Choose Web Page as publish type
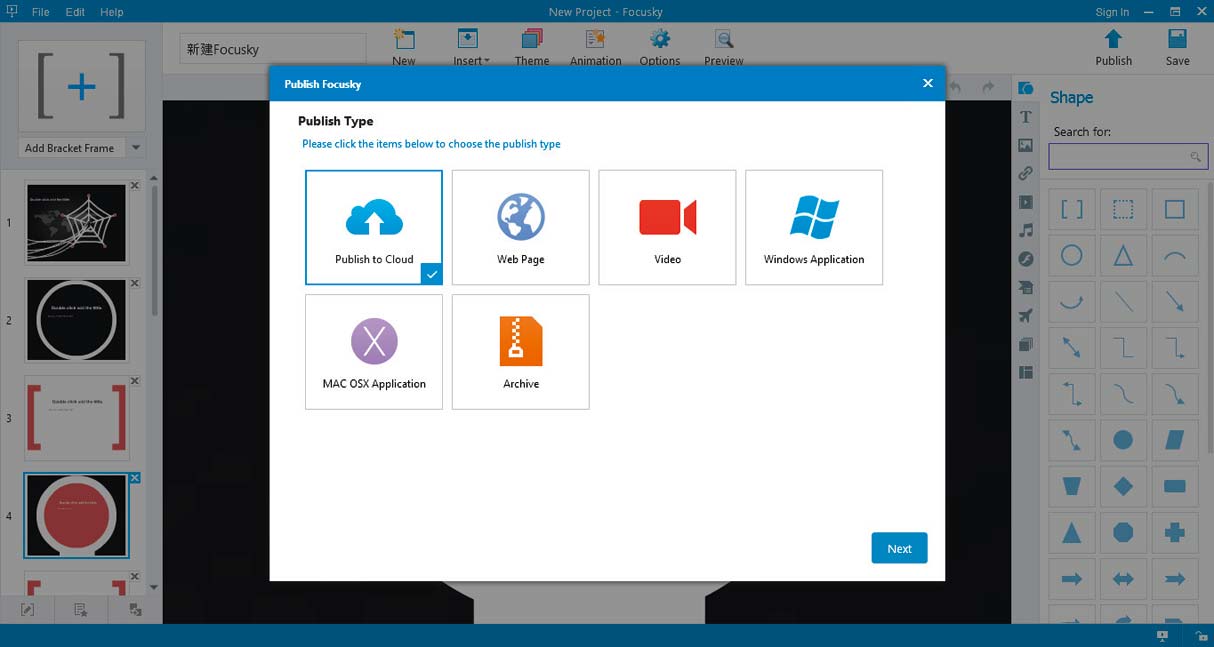1214x647 pixels. click(x=521, y=227)
